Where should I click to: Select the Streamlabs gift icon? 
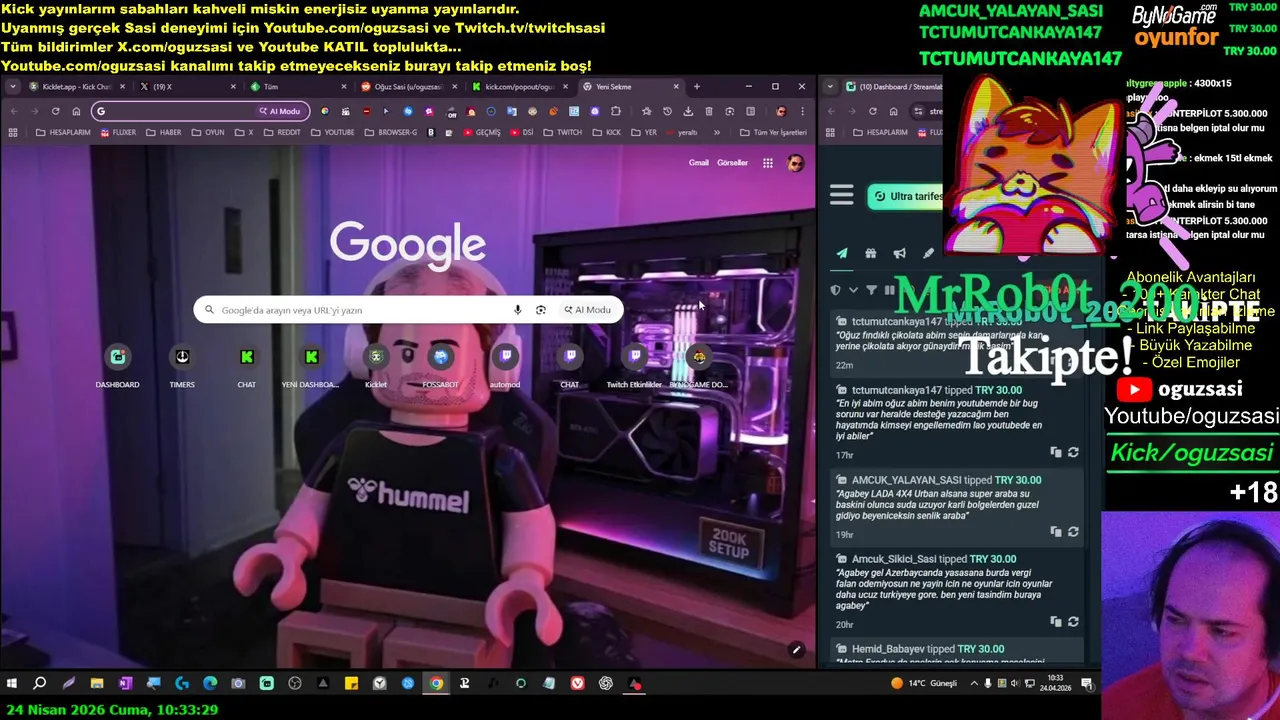tap(871, 254)
